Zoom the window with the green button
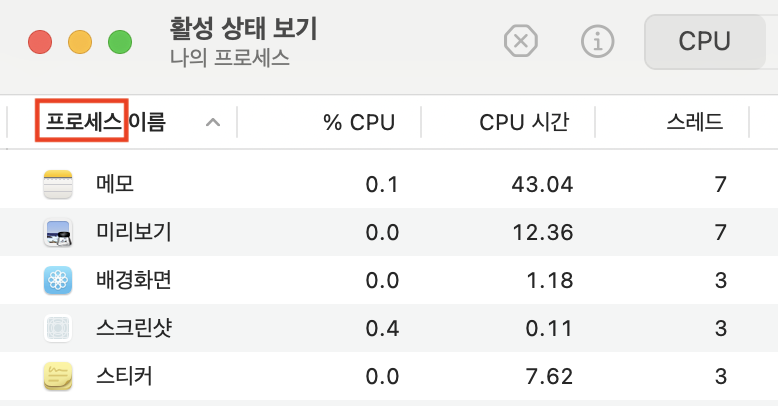This screenshot has height=406, width=778. click(x=120, y=42)
